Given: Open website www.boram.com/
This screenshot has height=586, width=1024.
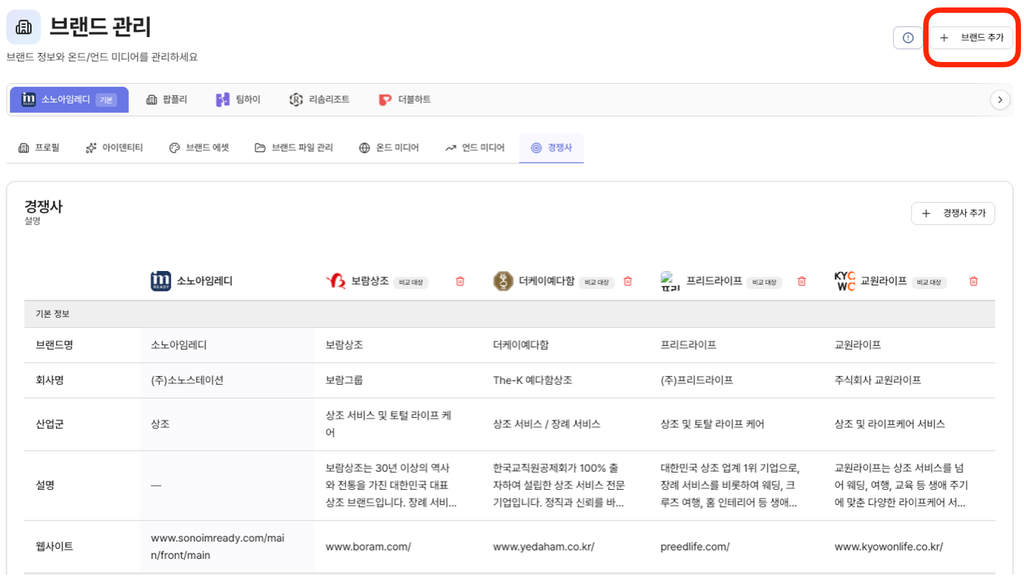Looking at the screenshot, I should click(368, 547).
